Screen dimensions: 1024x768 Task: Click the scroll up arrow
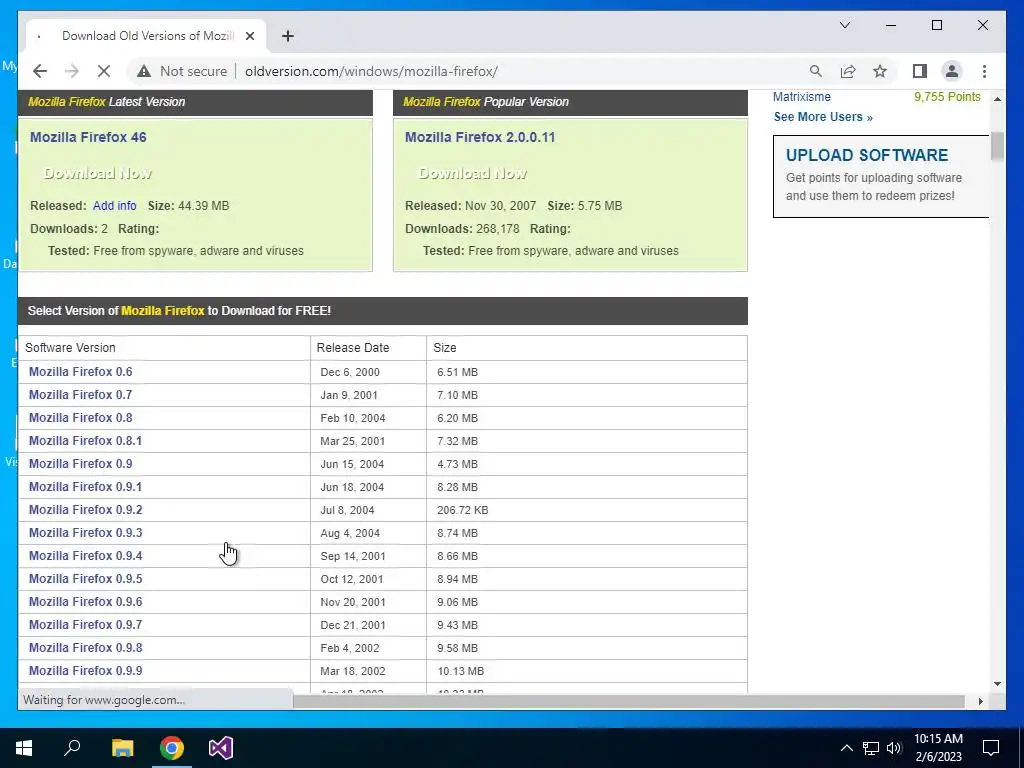(x=997, y=99)
